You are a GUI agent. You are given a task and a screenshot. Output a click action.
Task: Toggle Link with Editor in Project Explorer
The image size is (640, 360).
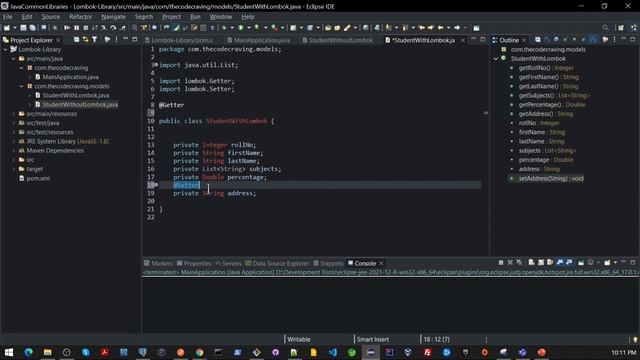click(85, 40)
